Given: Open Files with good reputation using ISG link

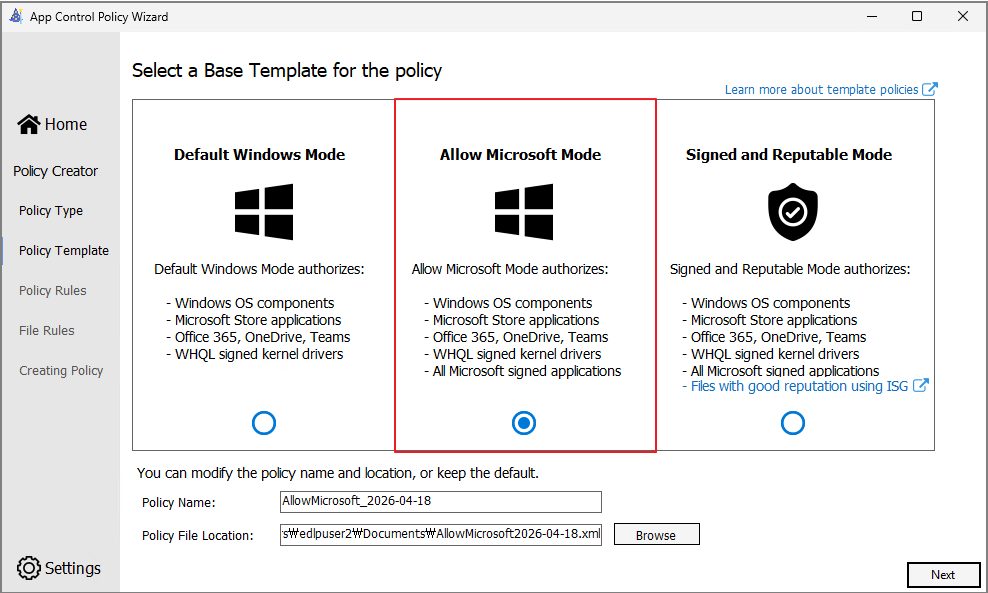Looking at the screenshot, I should click(799, 386).
